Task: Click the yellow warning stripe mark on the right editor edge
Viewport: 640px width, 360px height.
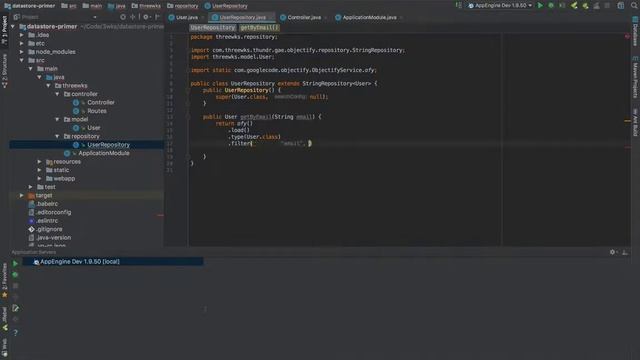Action: point(627,120)
